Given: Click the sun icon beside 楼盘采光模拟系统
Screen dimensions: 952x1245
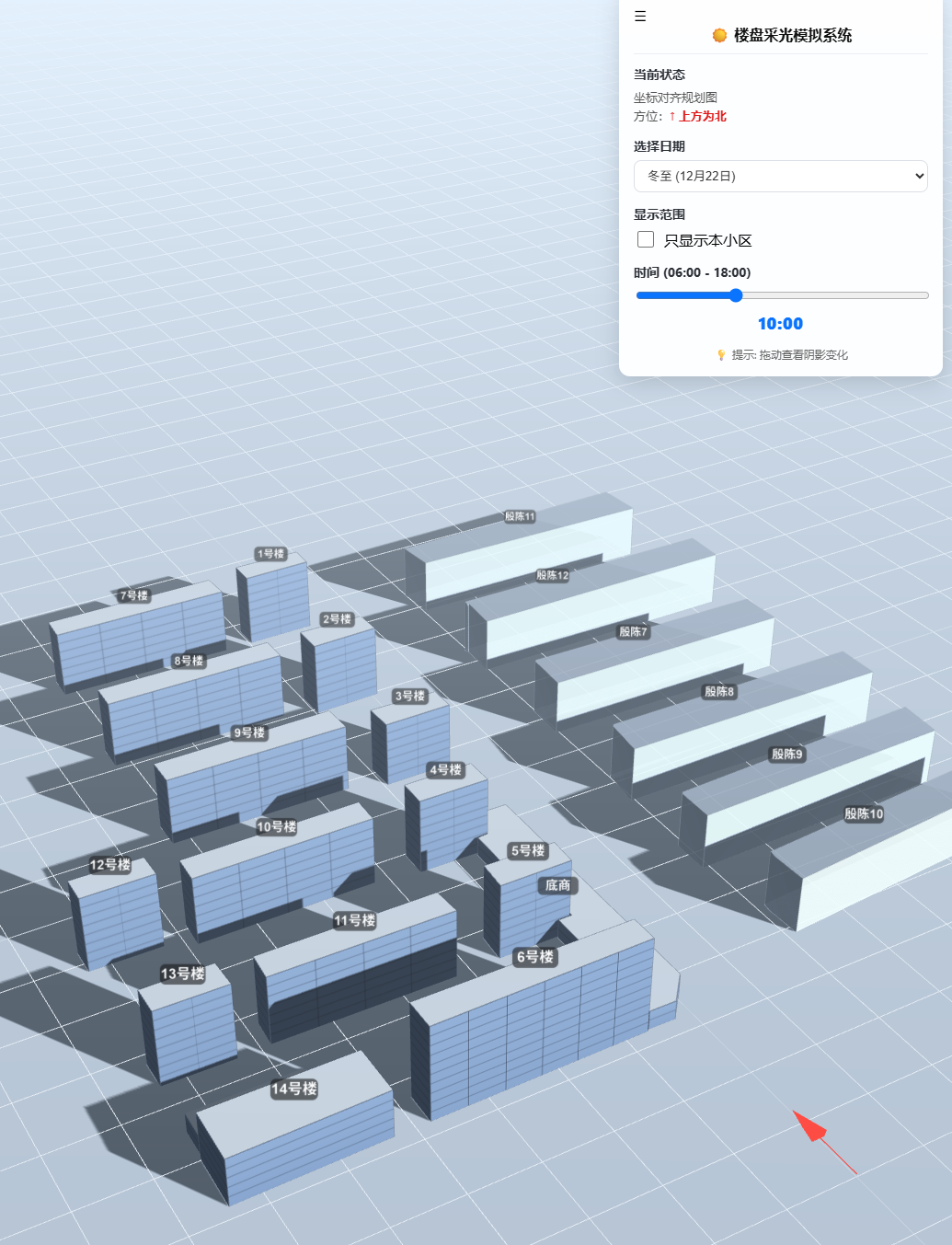Looking at the screenshot, I should click(x=719, y=35).
